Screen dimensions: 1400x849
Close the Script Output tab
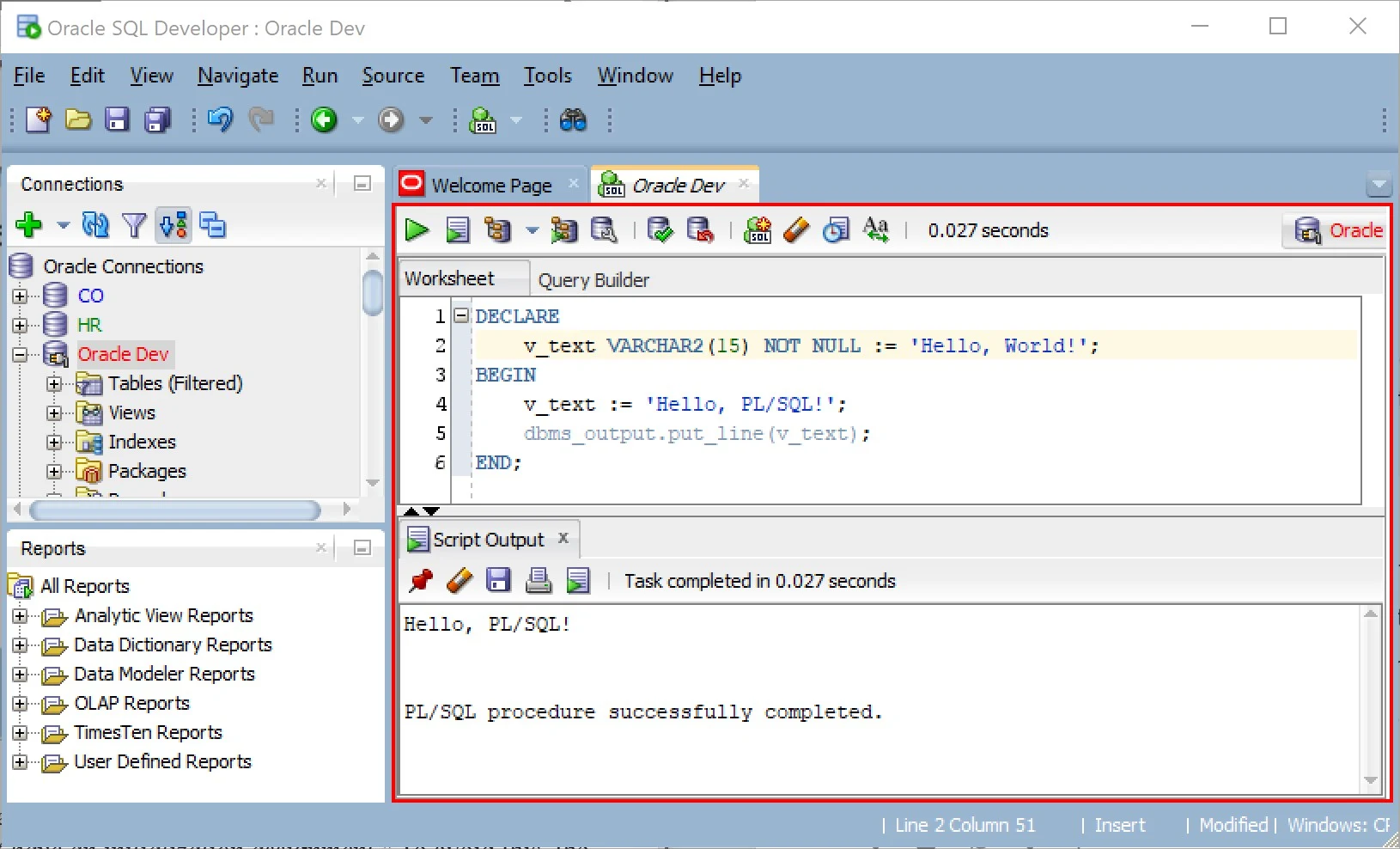click(x=563, y=538)
